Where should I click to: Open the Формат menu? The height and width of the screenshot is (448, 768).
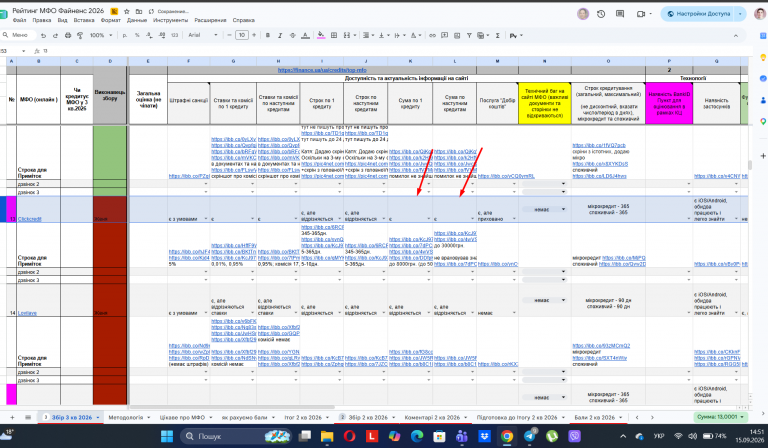pyautogui.click(x=111, y=21)
